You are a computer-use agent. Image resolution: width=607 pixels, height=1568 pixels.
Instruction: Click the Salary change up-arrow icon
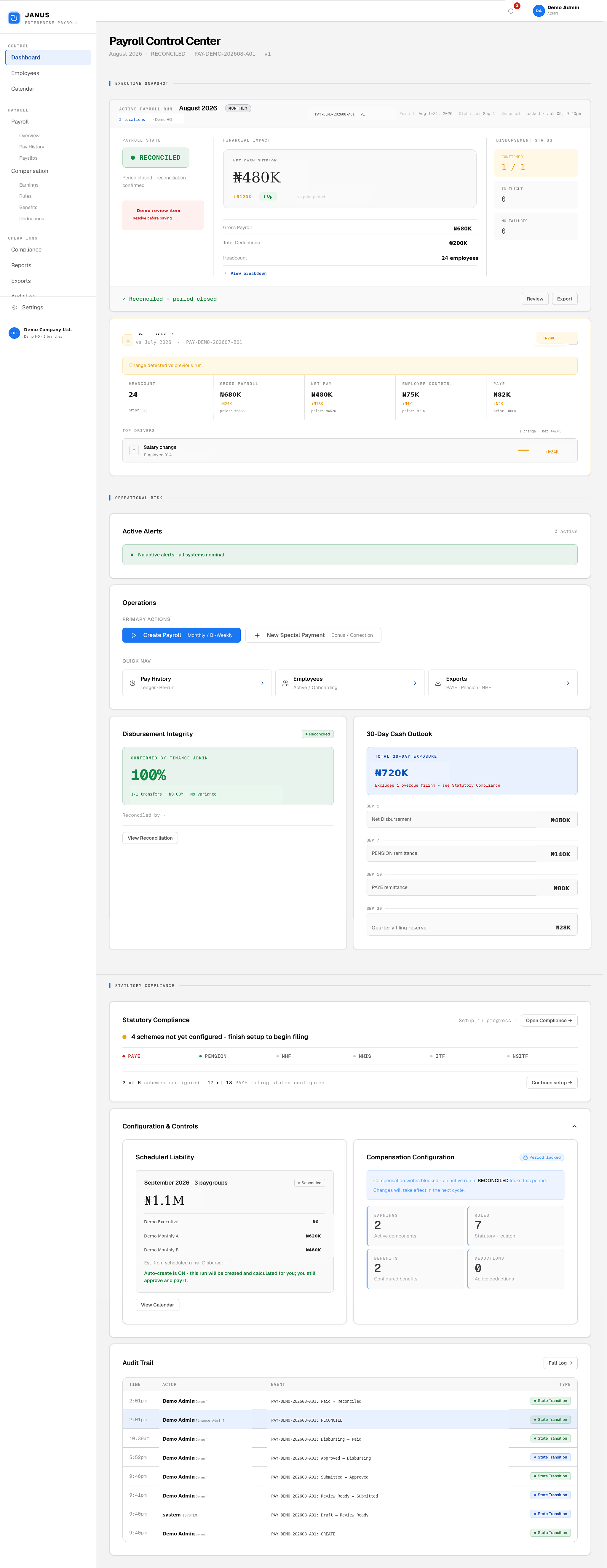click(134, 450)
